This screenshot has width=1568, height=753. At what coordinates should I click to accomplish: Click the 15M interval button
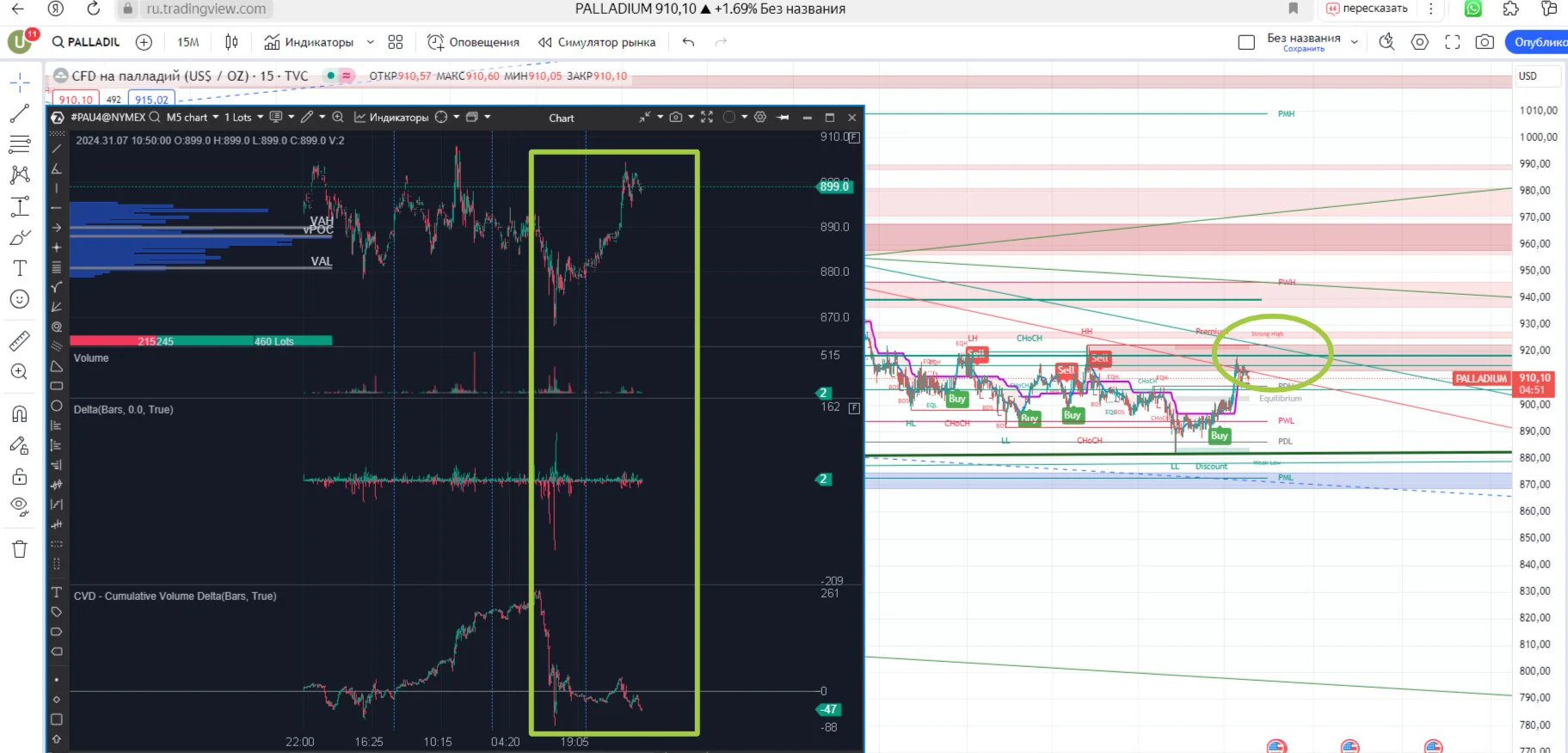pyautogui.click(x=188, y=42)
